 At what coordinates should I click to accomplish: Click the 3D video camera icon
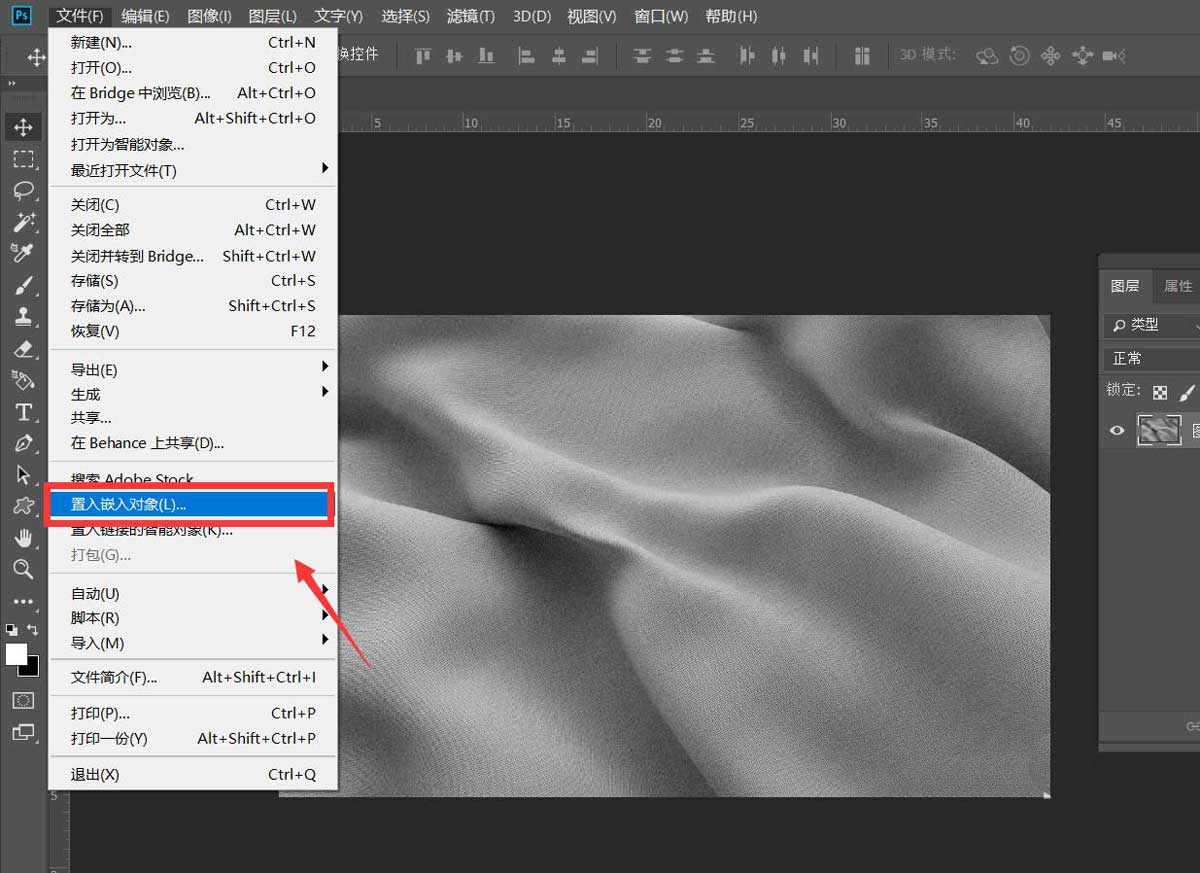(1114, 56)
